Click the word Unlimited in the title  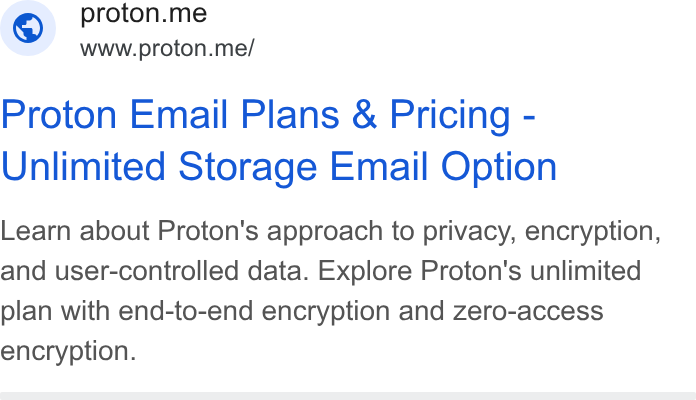(x=83, y=166)
